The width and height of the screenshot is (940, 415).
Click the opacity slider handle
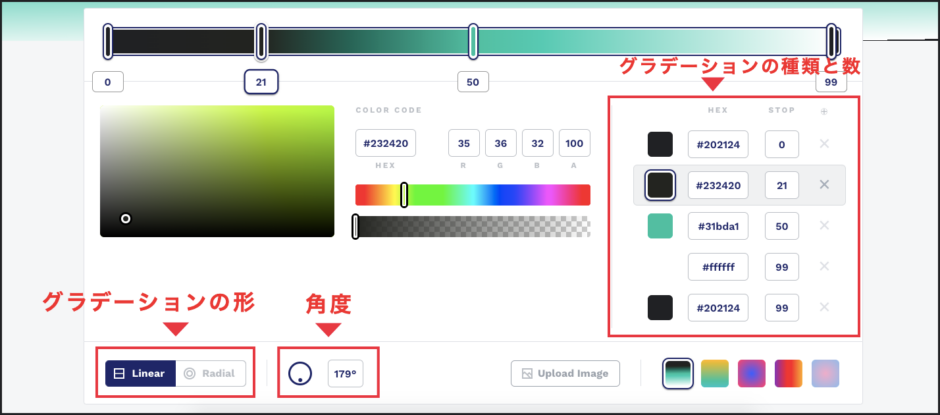pyautogui.click(x=355, y=227)
